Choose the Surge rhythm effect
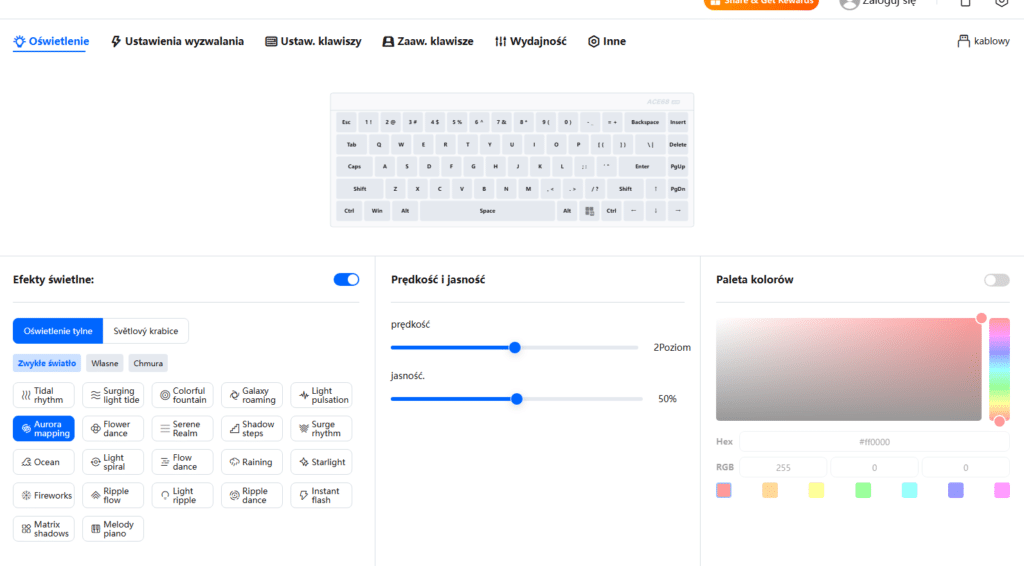 click(321, 428)
